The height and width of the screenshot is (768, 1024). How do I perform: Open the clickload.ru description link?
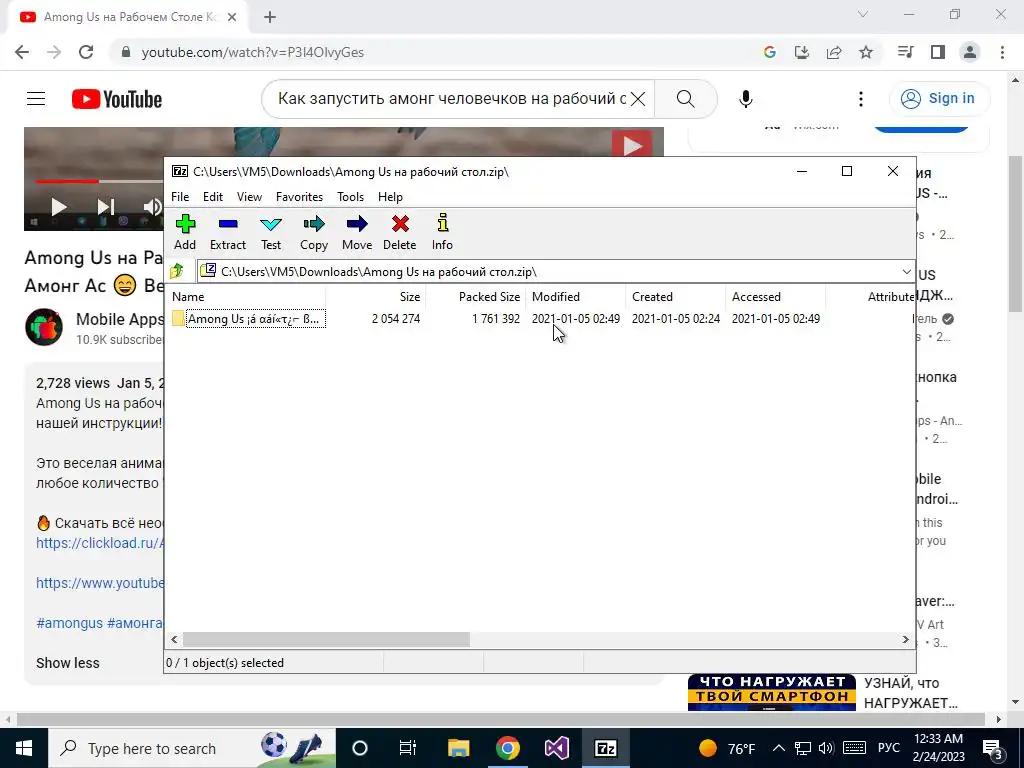tap(100, 543)
